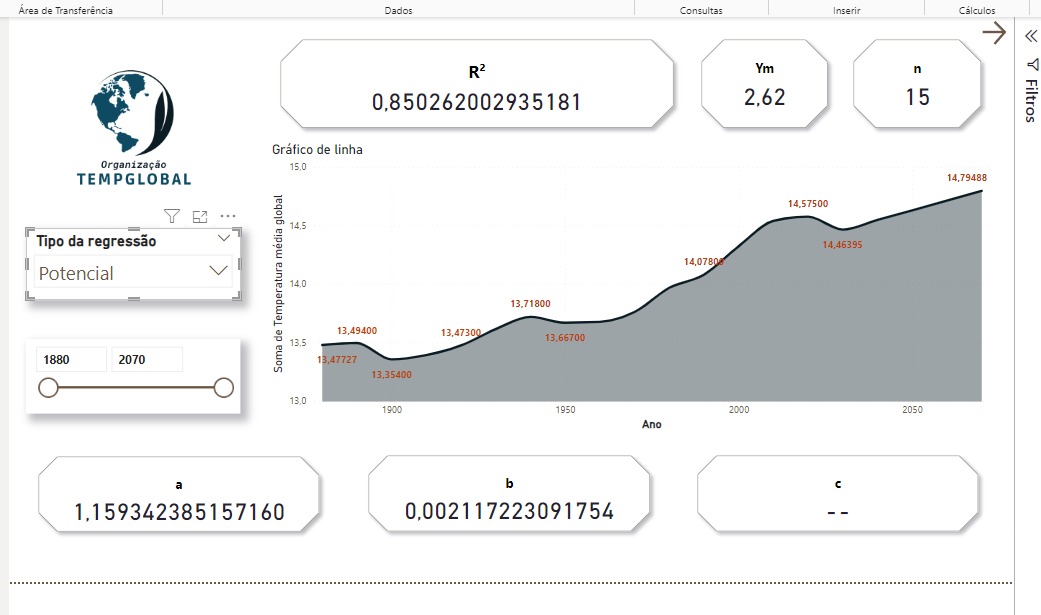Click inside the 1880 year input field
1041x615 pixels.
[x=70, y=358]
